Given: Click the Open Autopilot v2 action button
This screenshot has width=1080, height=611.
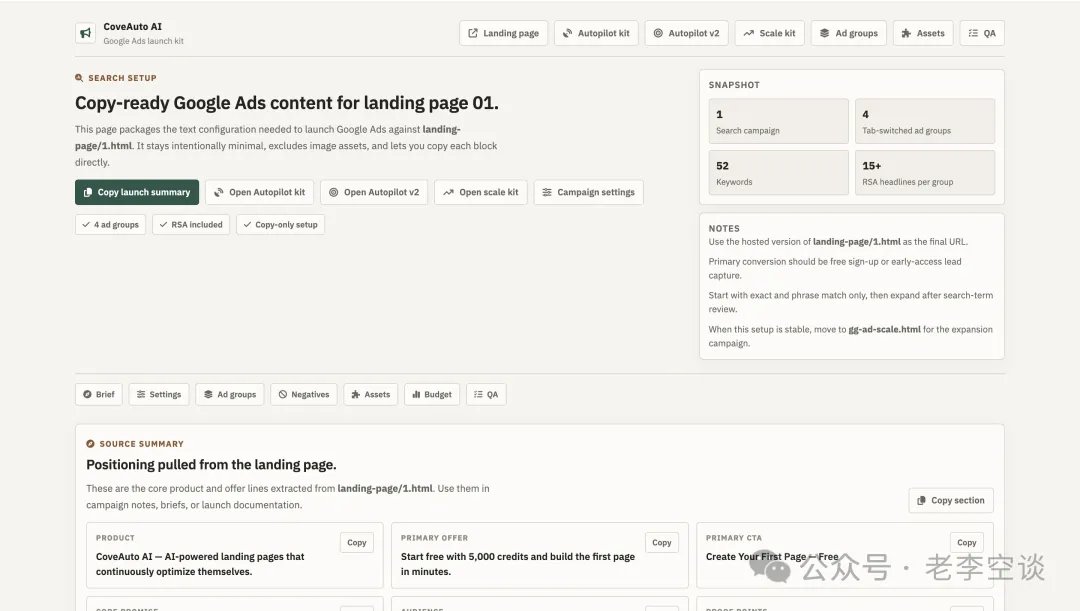Looking at the screenshot, I should coord(374,192).
